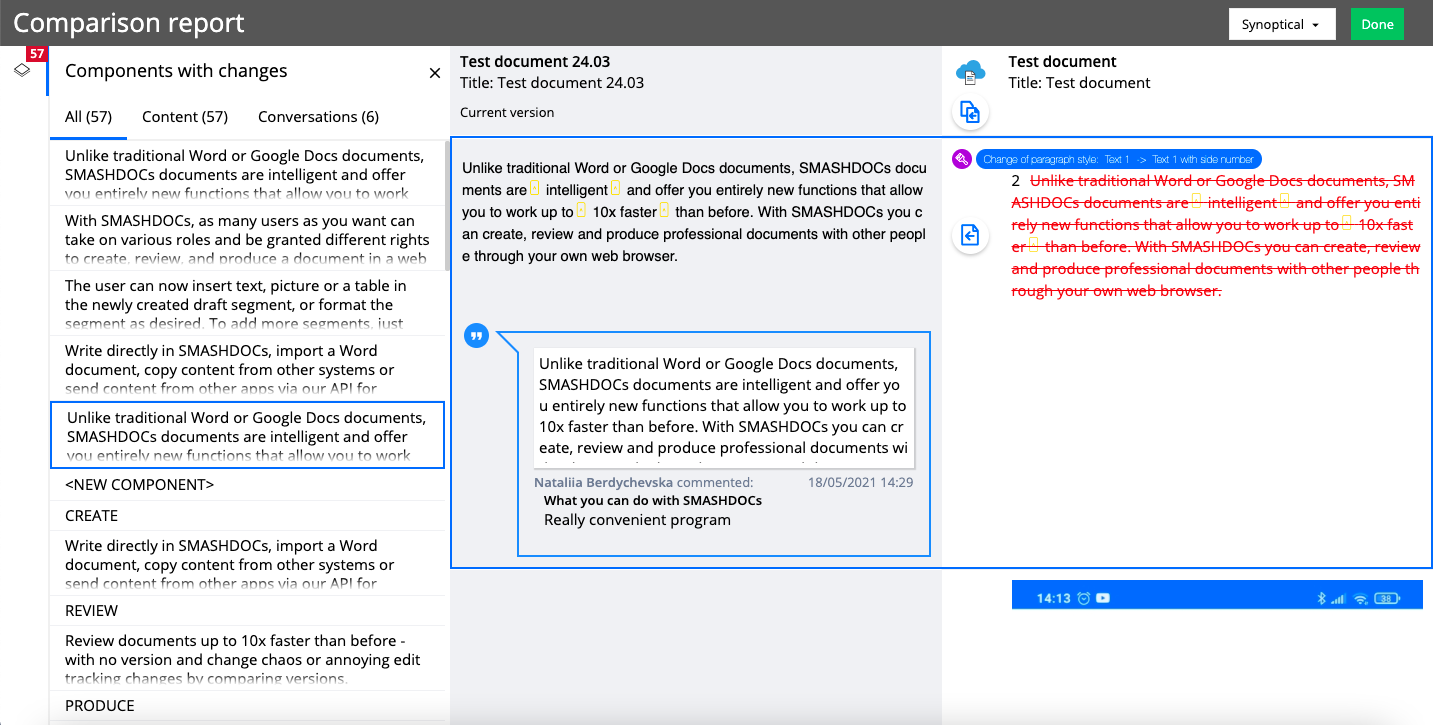Click the comment timestamp 18/05/2021 14:29
Image resolution: width=1433 pixels, height=725 pixels.
(860, 482)
